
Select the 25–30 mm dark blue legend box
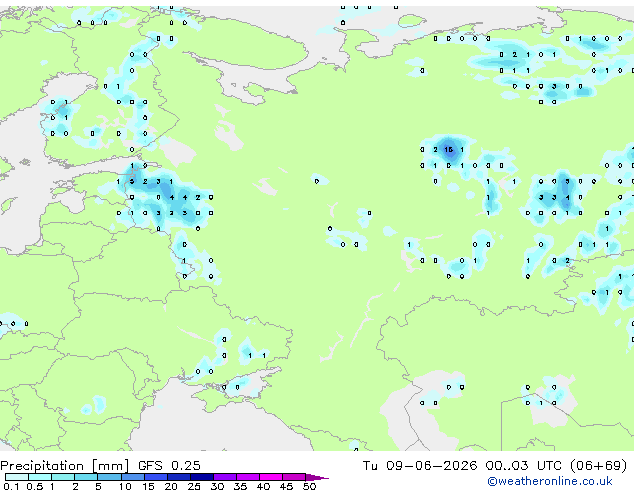tap(202, 477)
